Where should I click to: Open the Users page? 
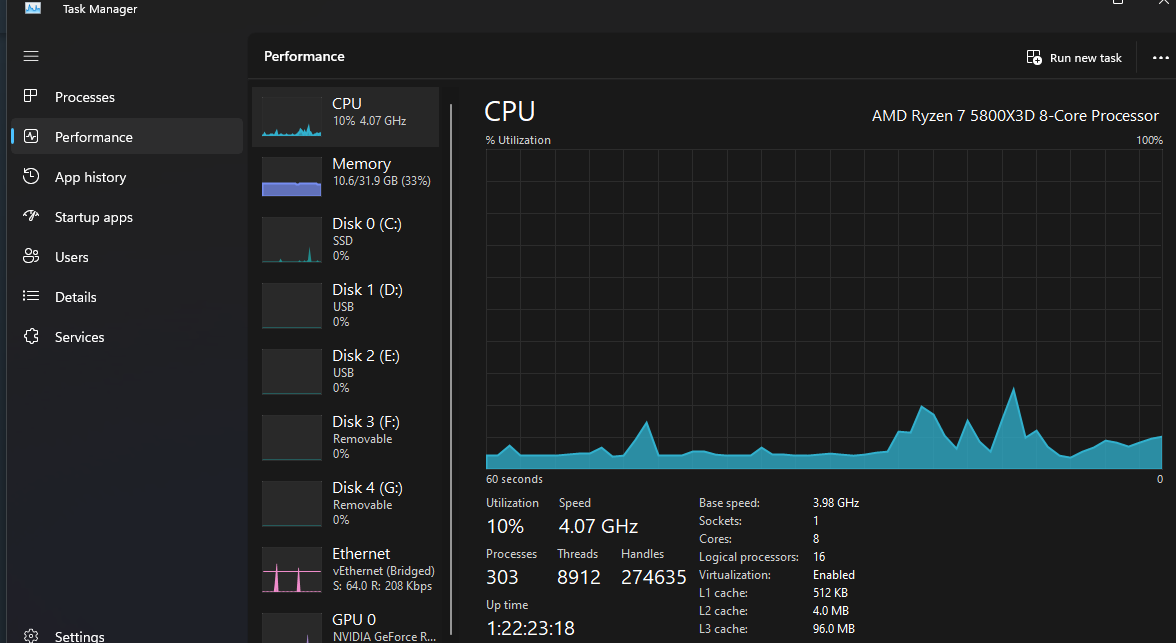[127, 257]
